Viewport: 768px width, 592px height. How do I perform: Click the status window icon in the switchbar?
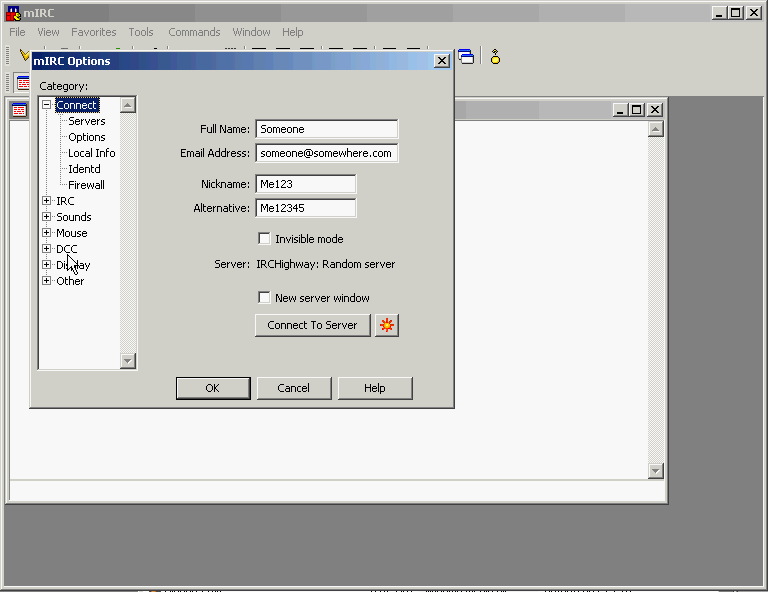pos(22,83)
